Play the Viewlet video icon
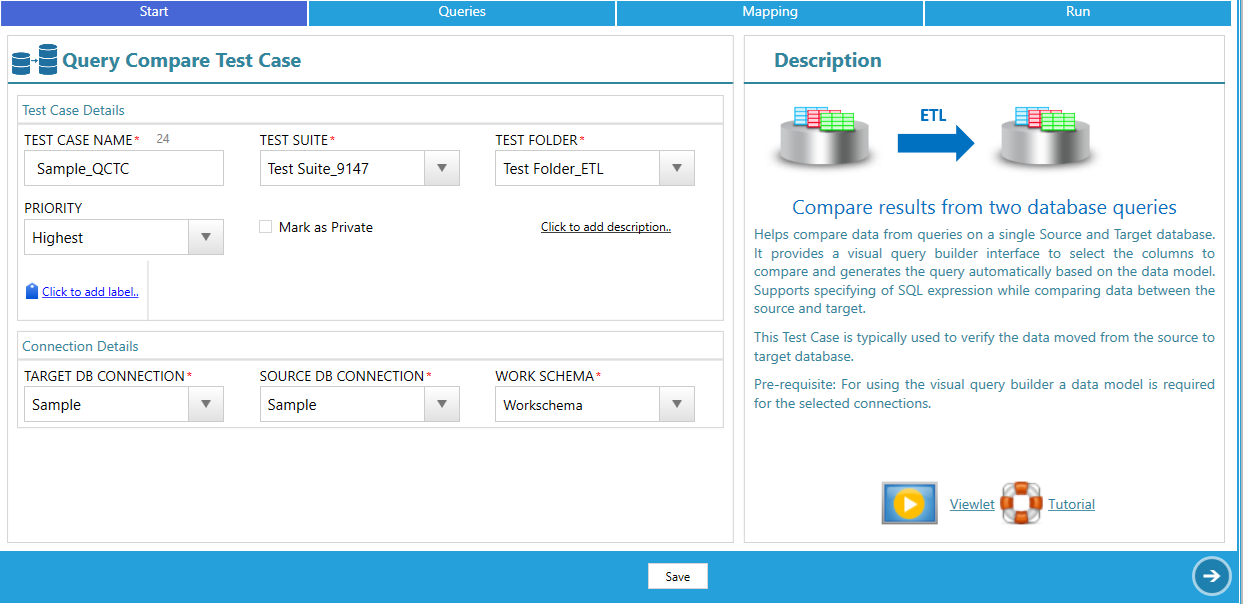 [909, 504]
